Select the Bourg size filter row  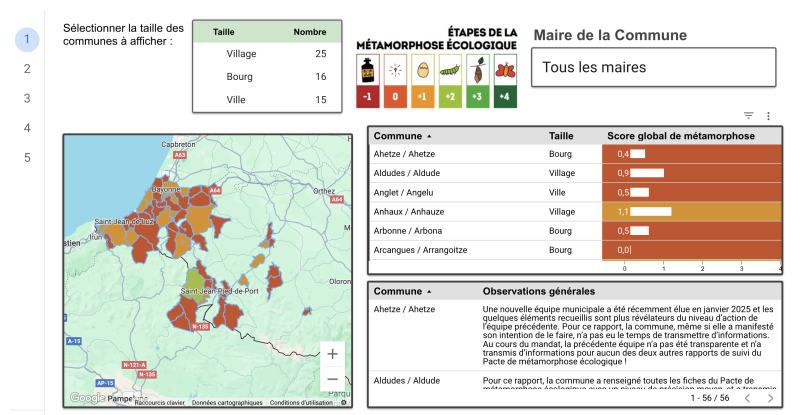266,77
